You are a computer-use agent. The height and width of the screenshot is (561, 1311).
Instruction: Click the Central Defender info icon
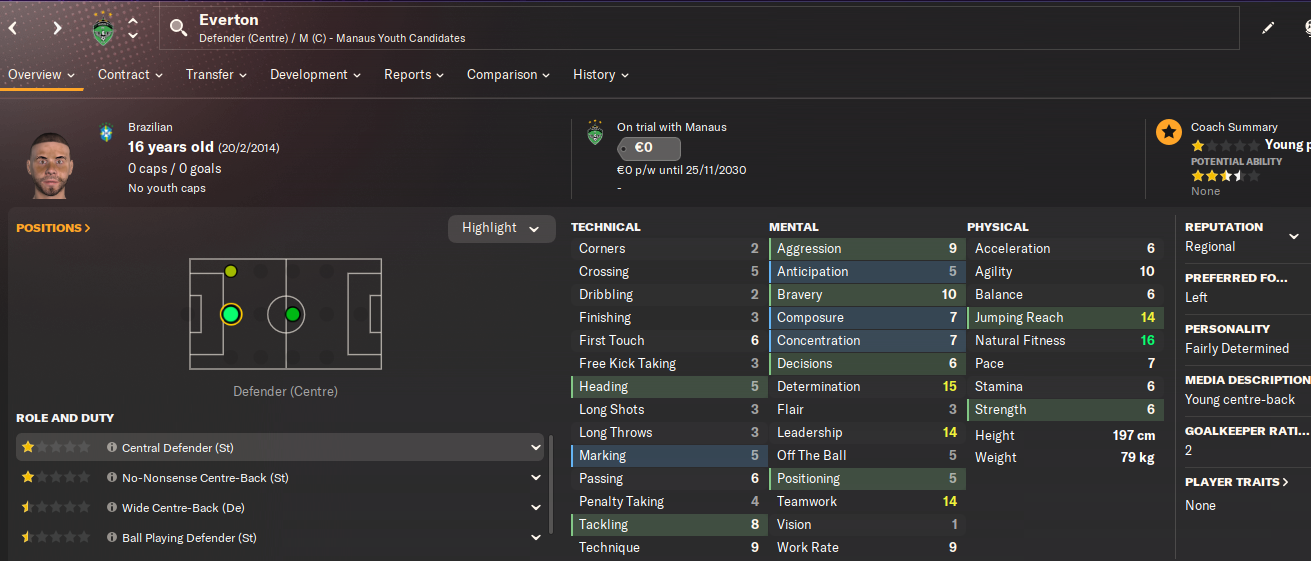pyautogui.click(x=112, y=448)
